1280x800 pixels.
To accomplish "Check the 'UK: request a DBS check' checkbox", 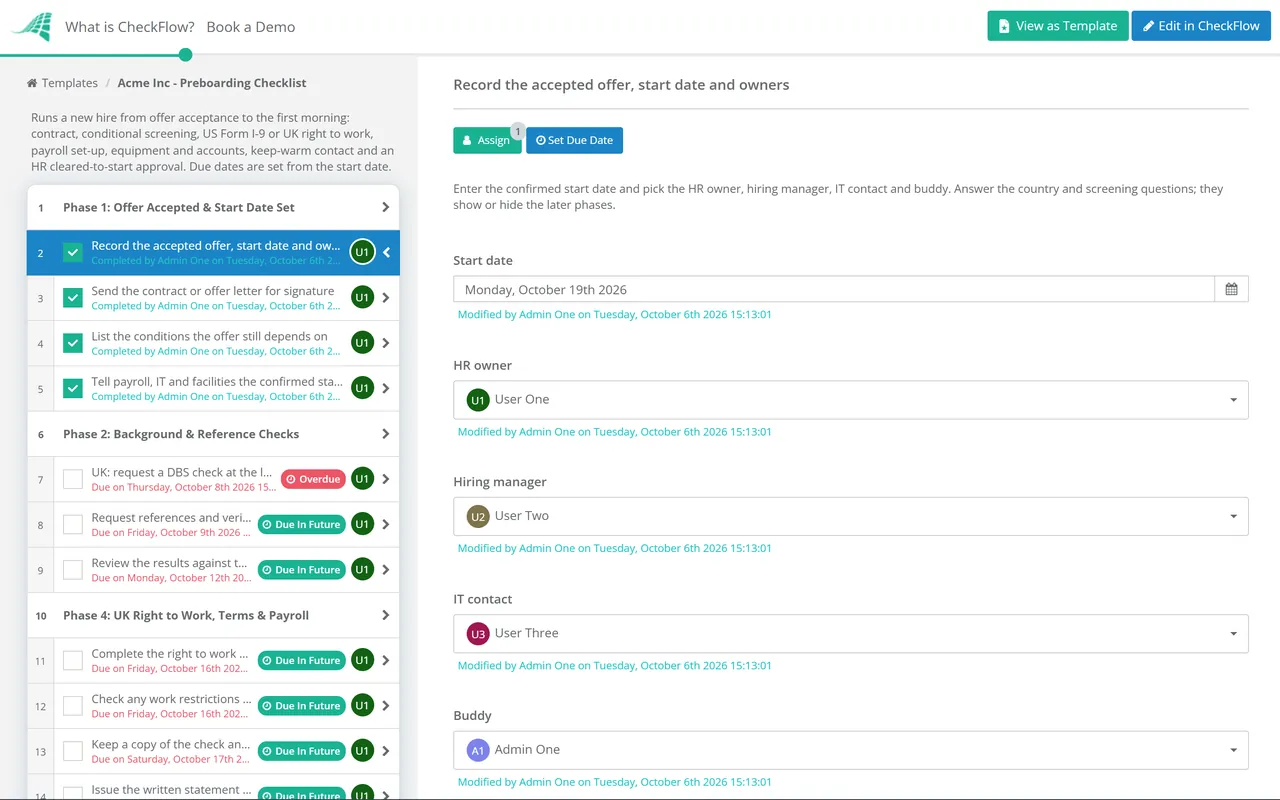I will [x=73, y=479].
